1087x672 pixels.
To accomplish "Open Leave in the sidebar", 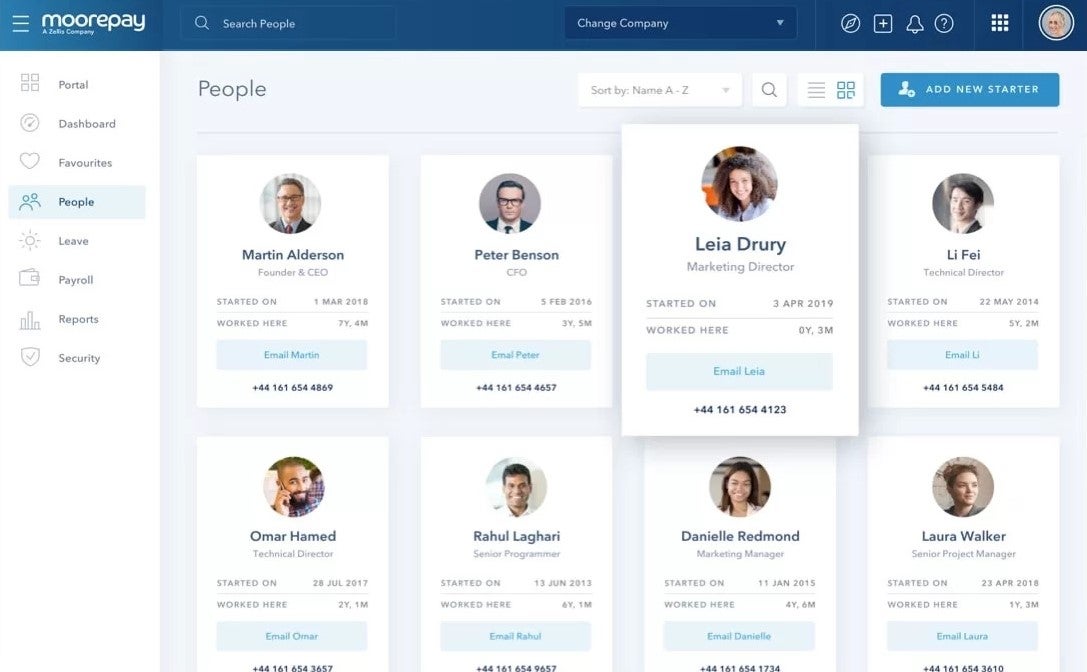I will point(73,241).
